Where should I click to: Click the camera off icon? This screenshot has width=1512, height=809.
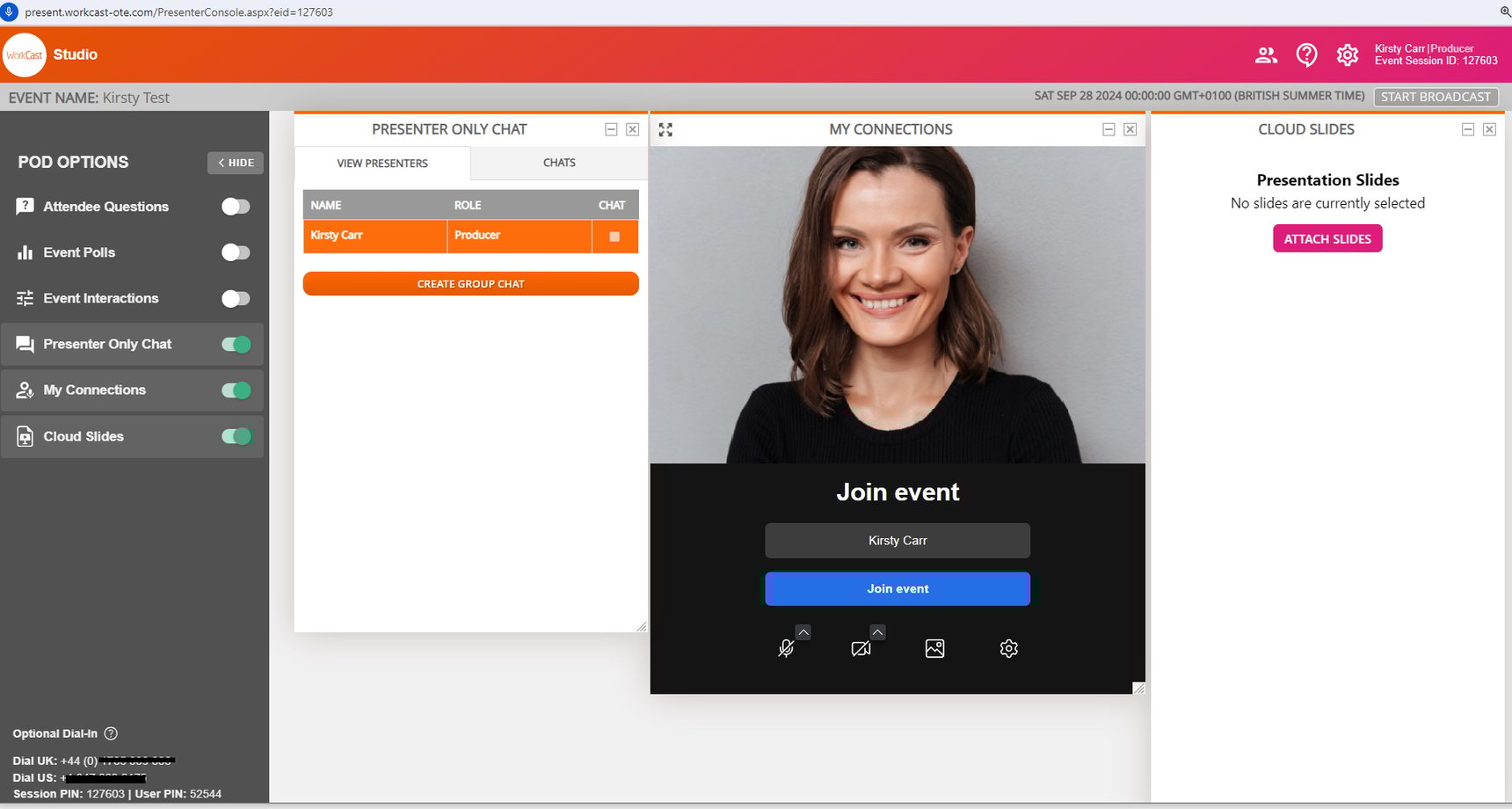pyautogui.click(x=861, y=649)
